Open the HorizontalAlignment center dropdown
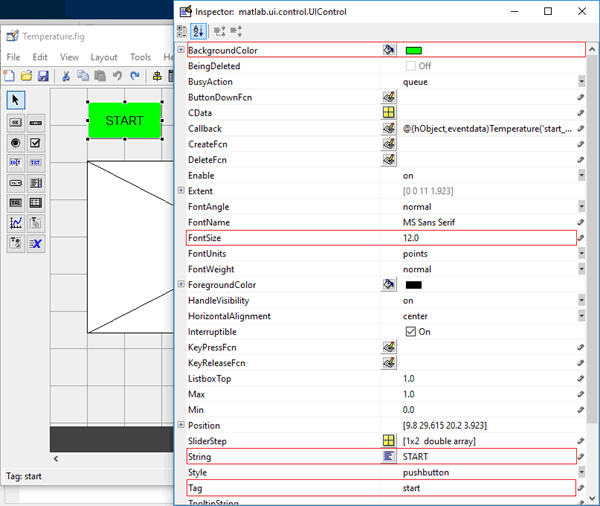Screen dimensions: 600x506 [x=581, y=316]
